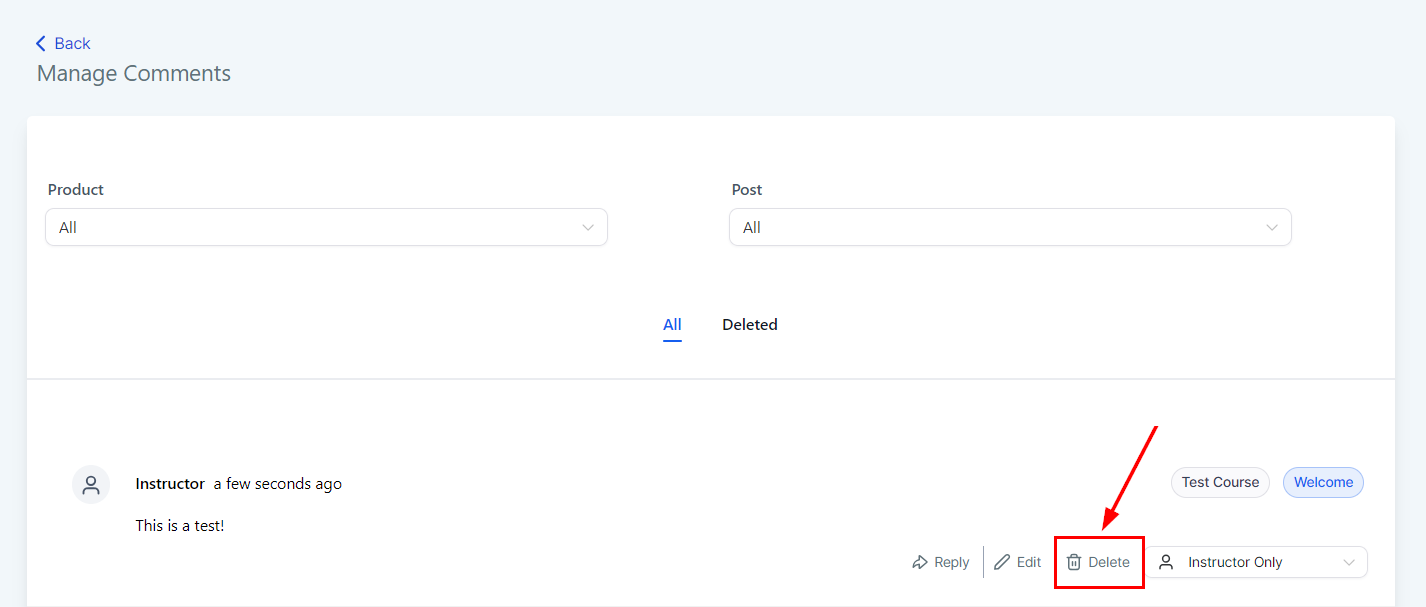This screenshot has width=1426, height=607.
Task: Click the back chevron arrow icon
Action: pos(40,43)
